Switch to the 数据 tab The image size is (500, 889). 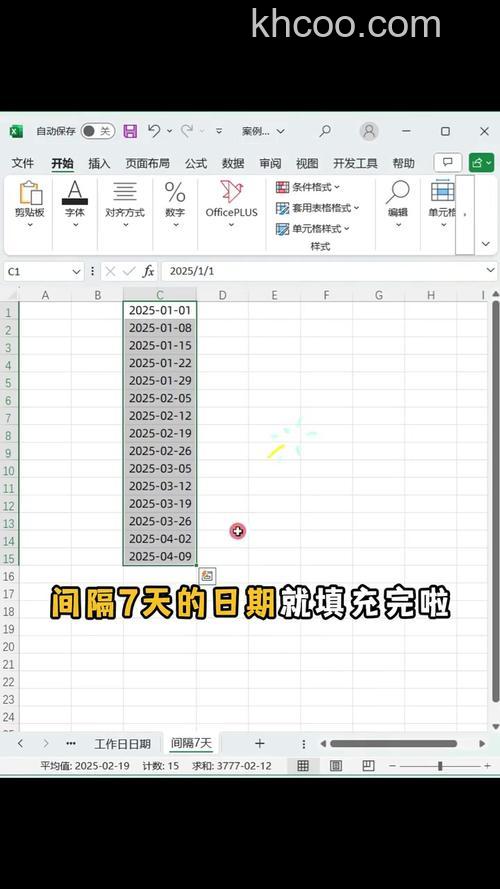coord(233,163)
